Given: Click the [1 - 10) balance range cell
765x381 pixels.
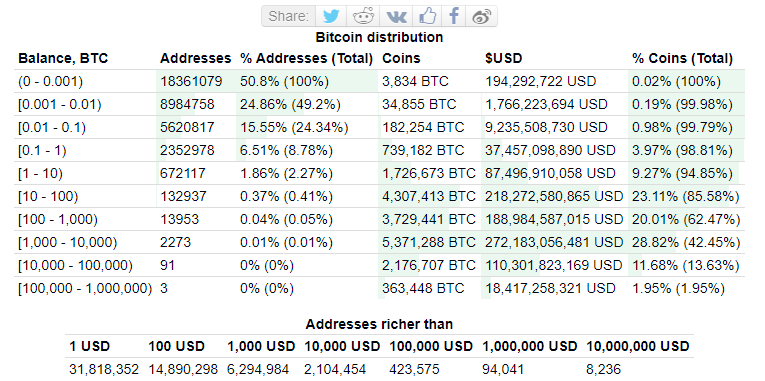Looking at the screenshot, I should pos(40,173).
